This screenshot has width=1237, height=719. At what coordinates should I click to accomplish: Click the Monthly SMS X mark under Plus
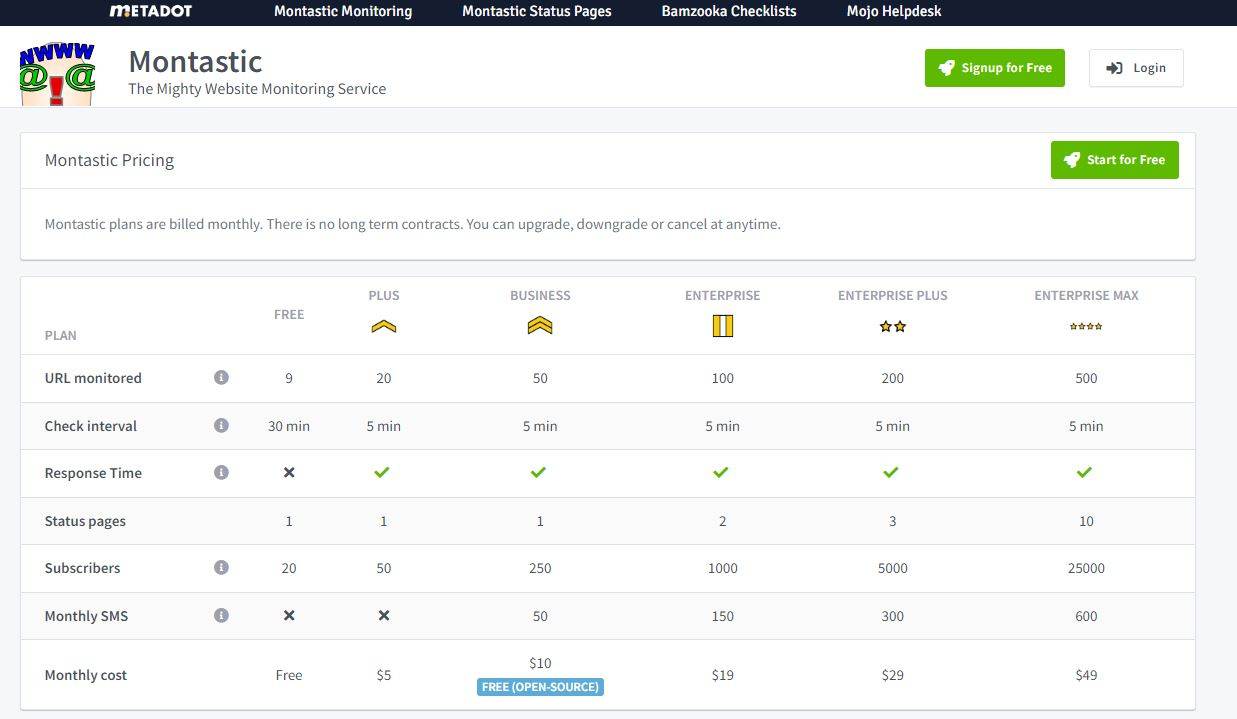point(384,616)
